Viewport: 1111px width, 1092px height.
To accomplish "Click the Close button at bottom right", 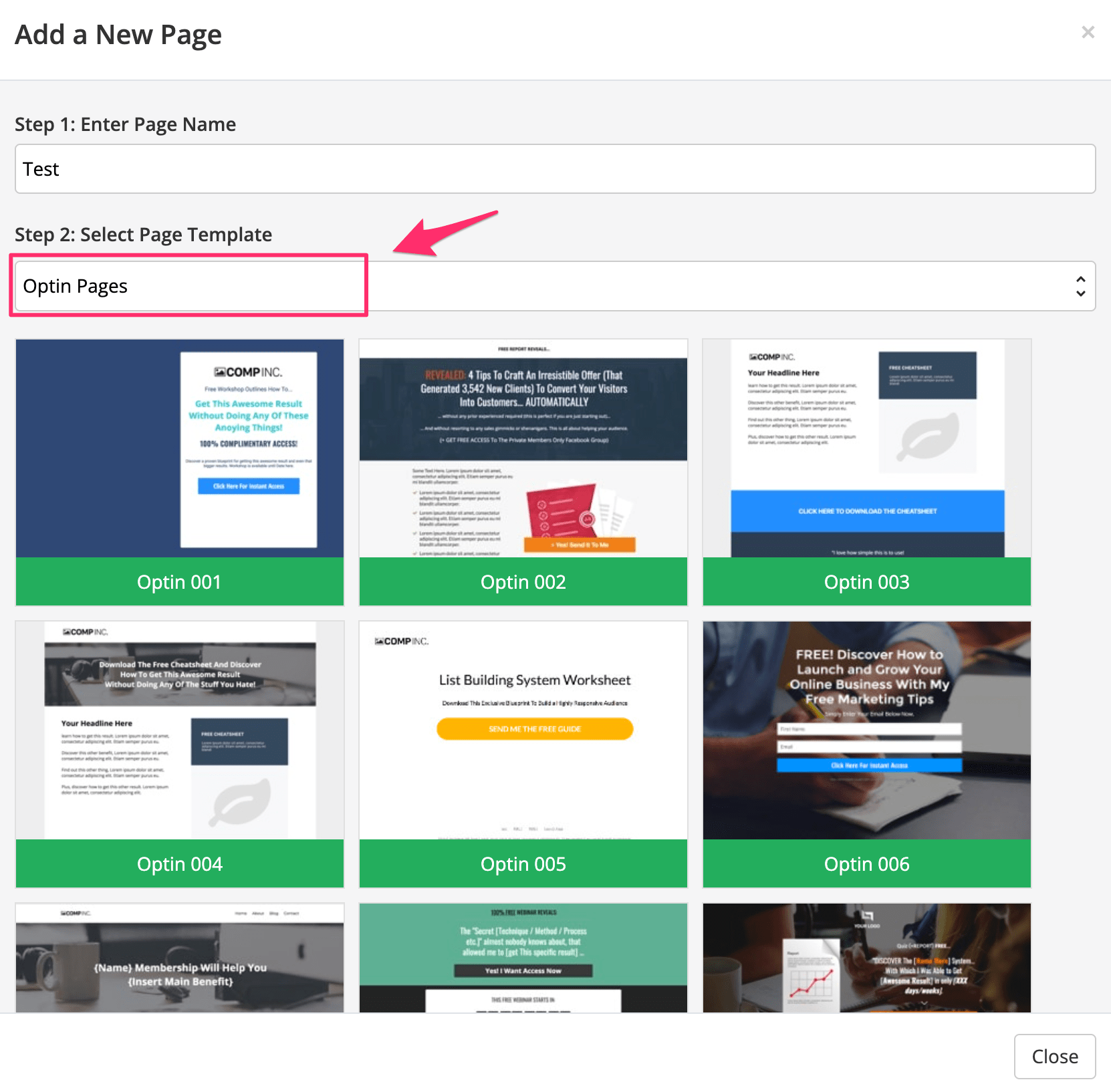I will (1055, 1057).
